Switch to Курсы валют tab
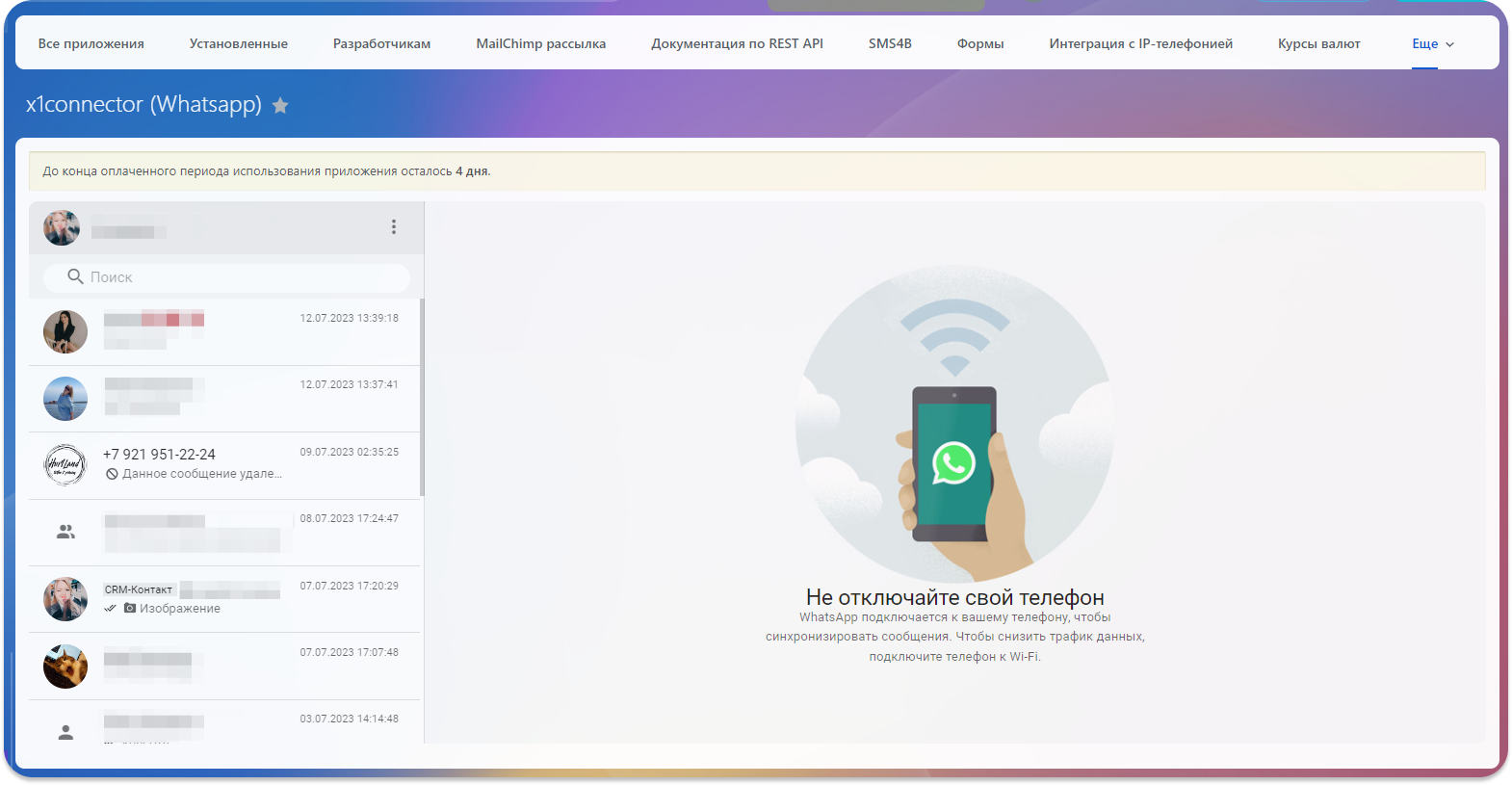The width and height of the screenshot is (1512, 785). (1319, 44)
